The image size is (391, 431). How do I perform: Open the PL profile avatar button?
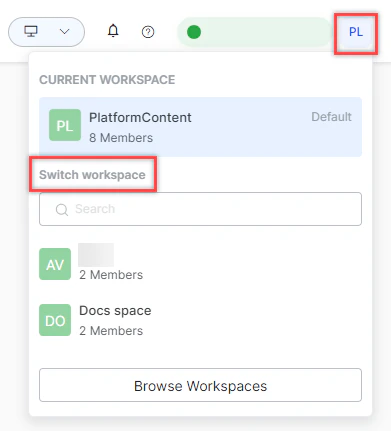point(356,32)
